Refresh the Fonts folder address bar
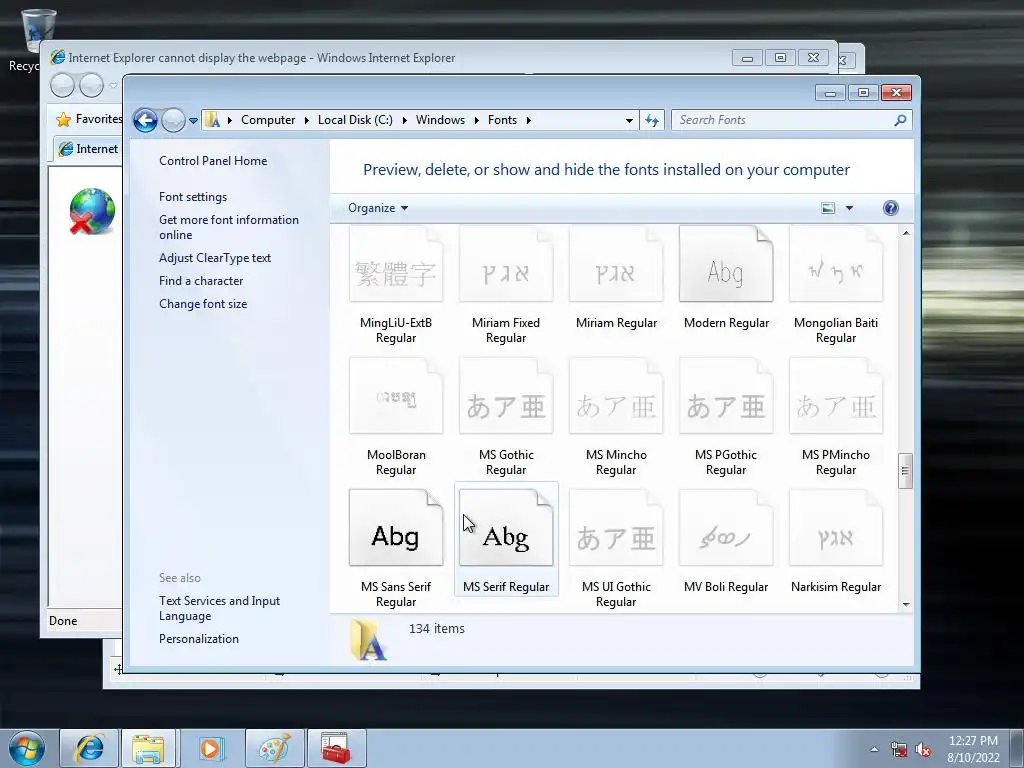 [652, 120]
